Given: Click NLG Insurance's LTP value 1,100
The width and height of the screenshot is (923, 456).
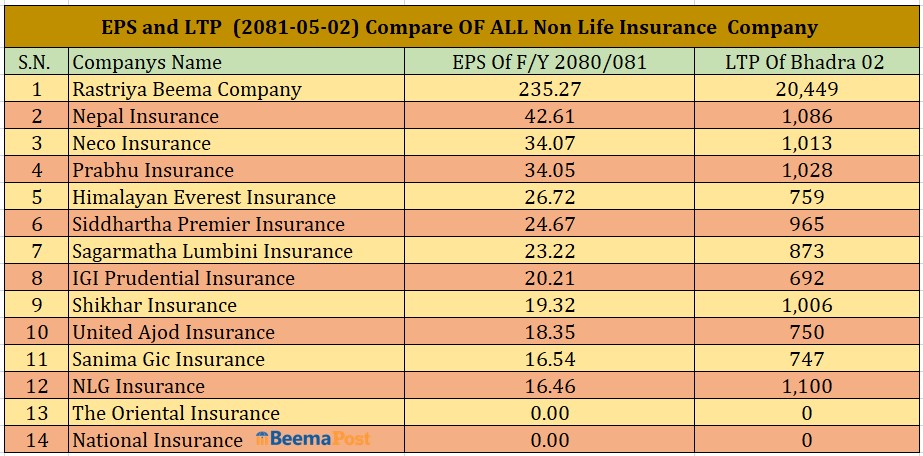Looking at the screenshot, I should (805, 386).
